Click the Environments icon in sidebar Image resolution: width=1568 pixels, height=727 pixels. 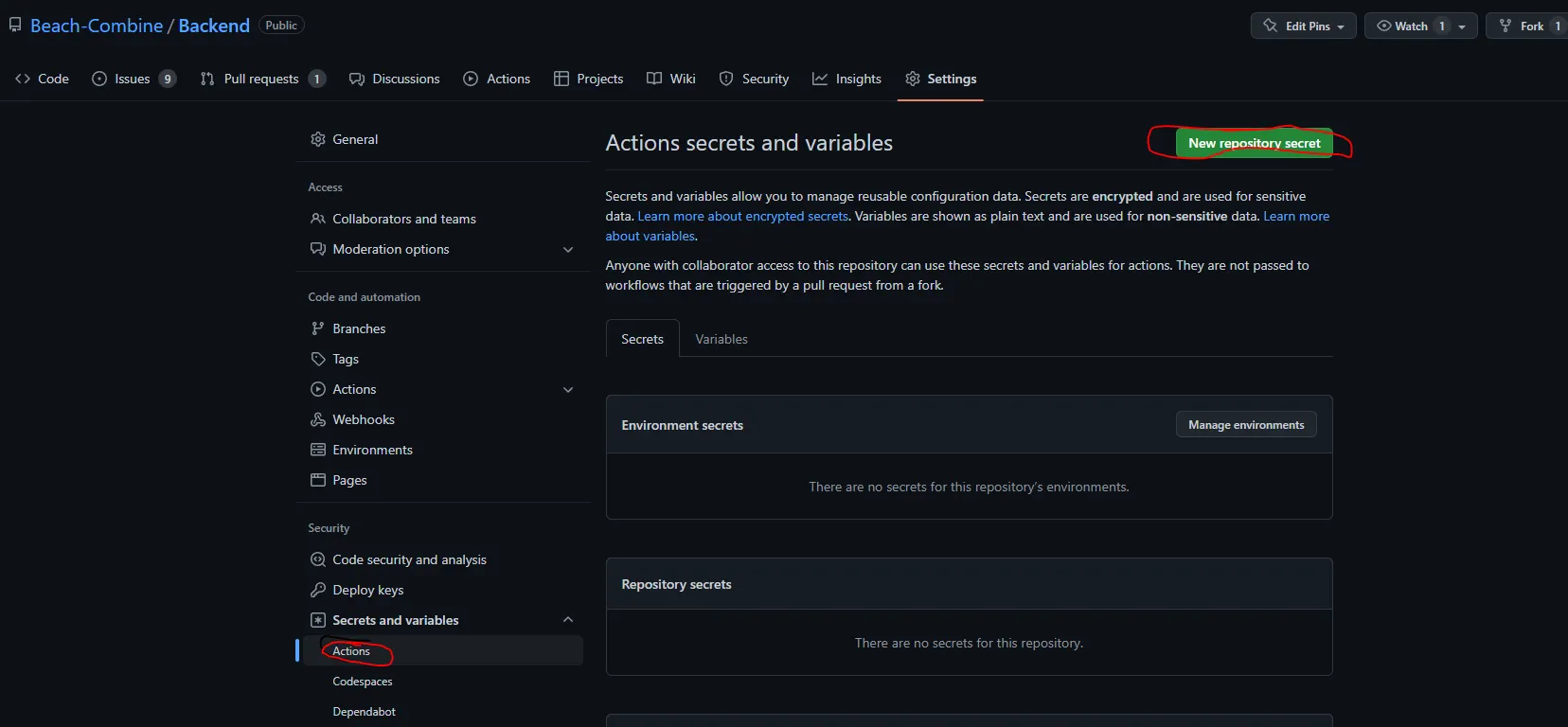[x=318, y=450]
